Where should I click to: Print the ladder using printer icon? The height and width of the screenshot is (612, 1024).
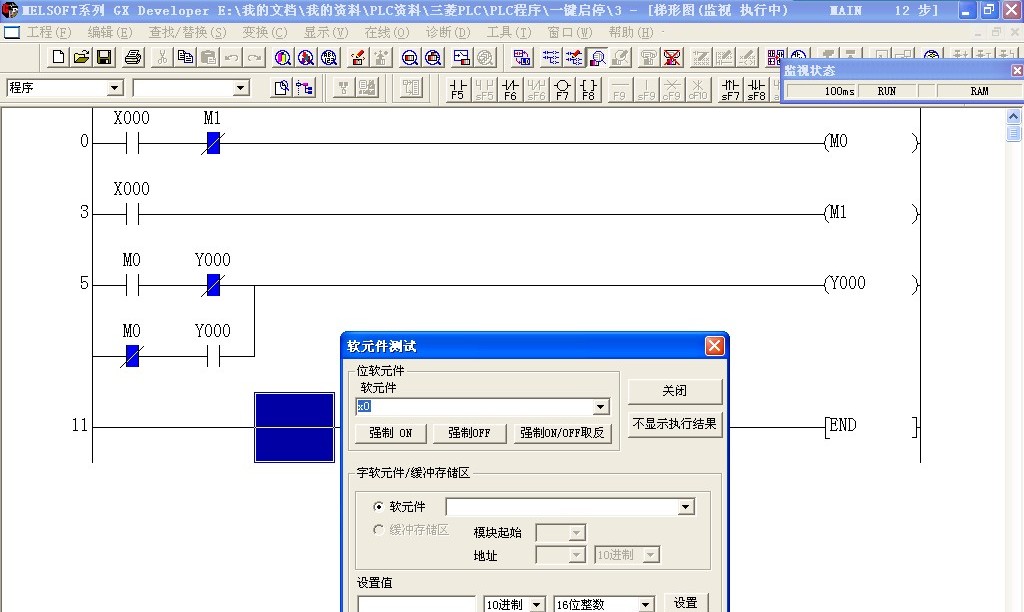(x=133, y=57)
